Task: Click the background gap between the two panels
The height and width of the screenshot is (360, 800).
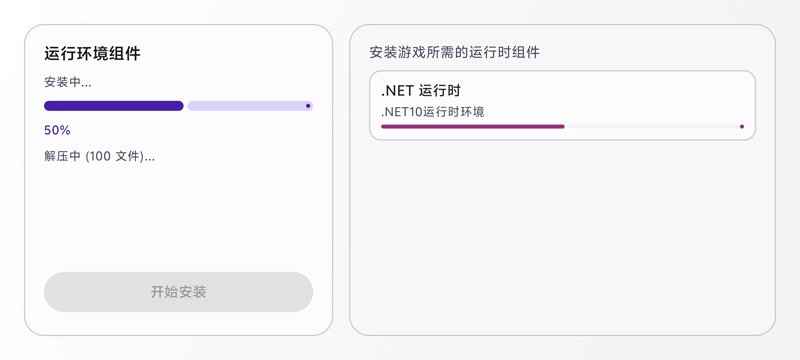Action: tap(341, 179)
